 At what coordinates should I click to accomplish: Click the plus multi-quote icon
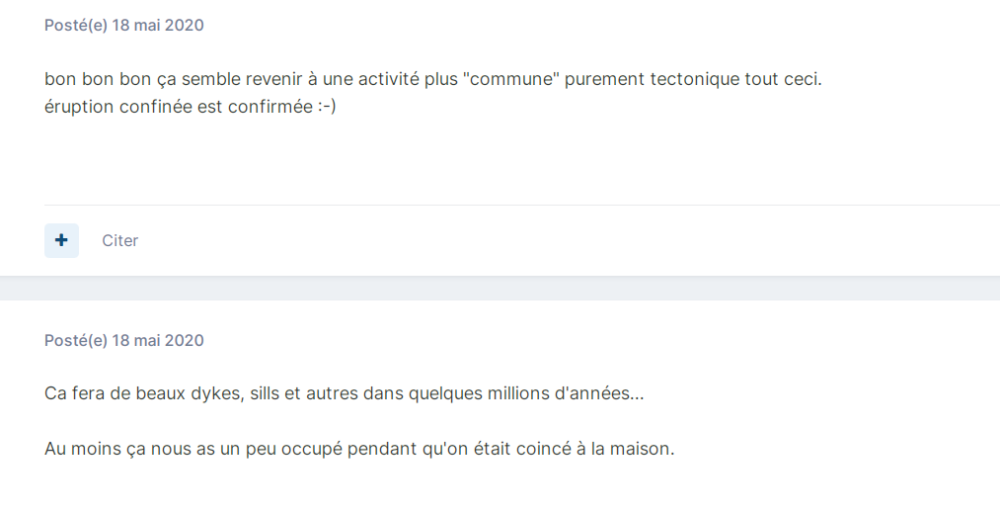click(x=61, y=241)
